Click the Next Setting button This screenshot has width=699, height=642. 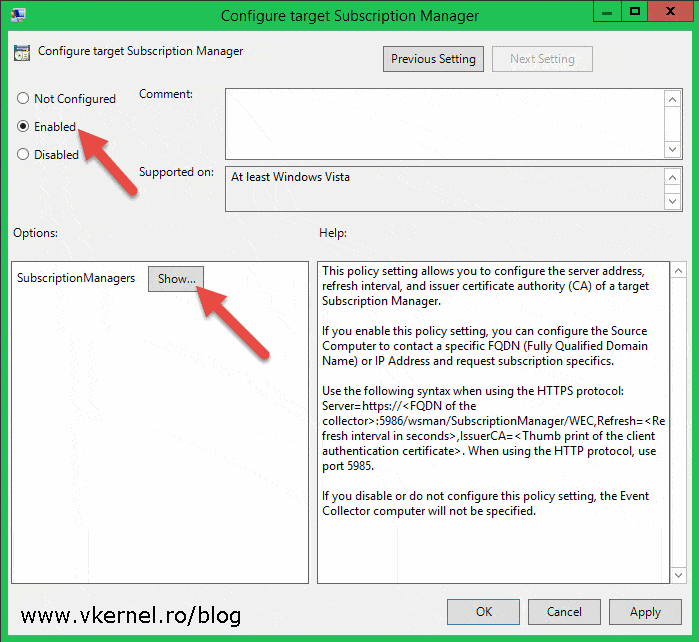(542, 59)
